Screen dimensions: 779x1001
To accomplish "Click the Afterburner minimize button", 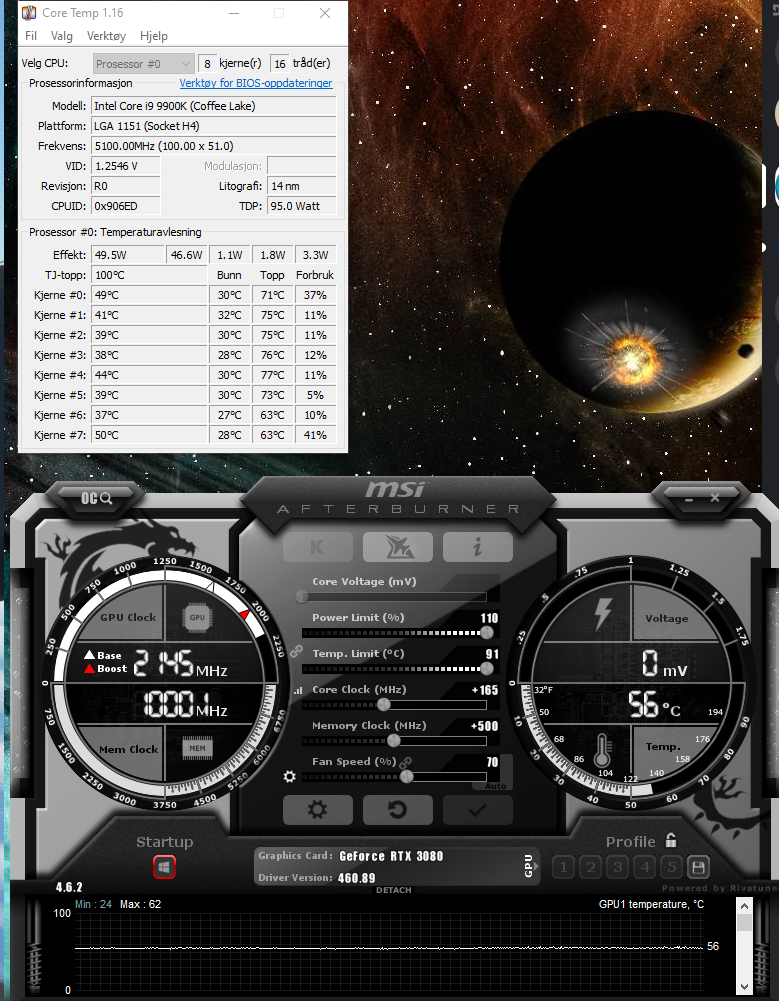I will pos(688,499).
